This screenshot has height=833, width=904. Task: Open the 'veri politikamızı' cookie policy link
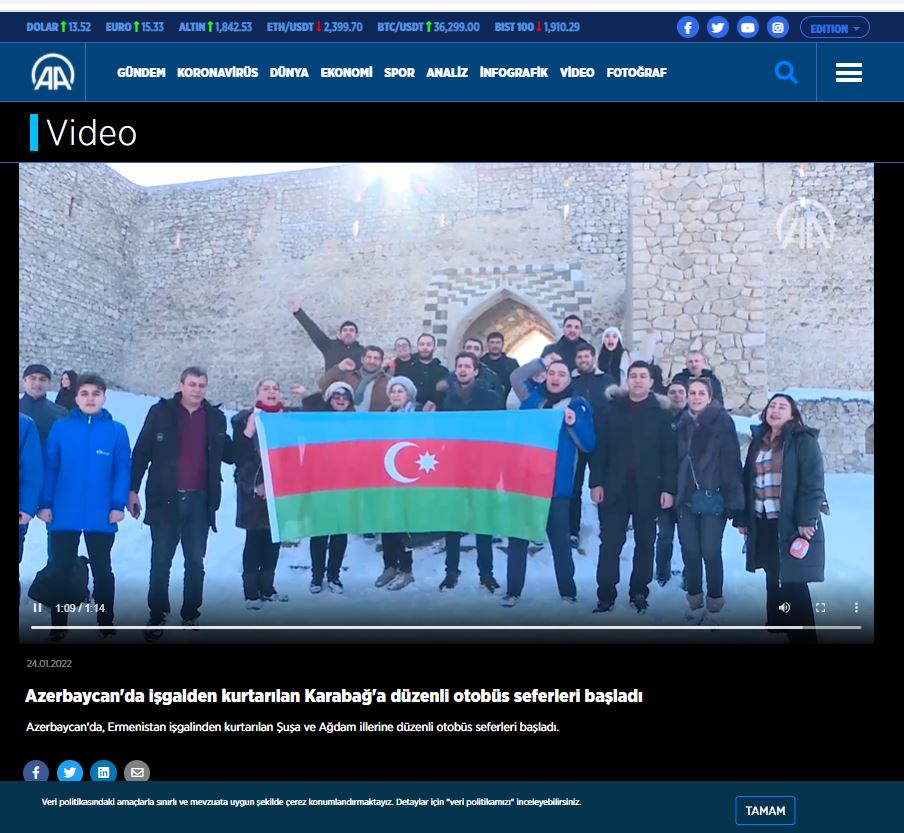point(479,802)
